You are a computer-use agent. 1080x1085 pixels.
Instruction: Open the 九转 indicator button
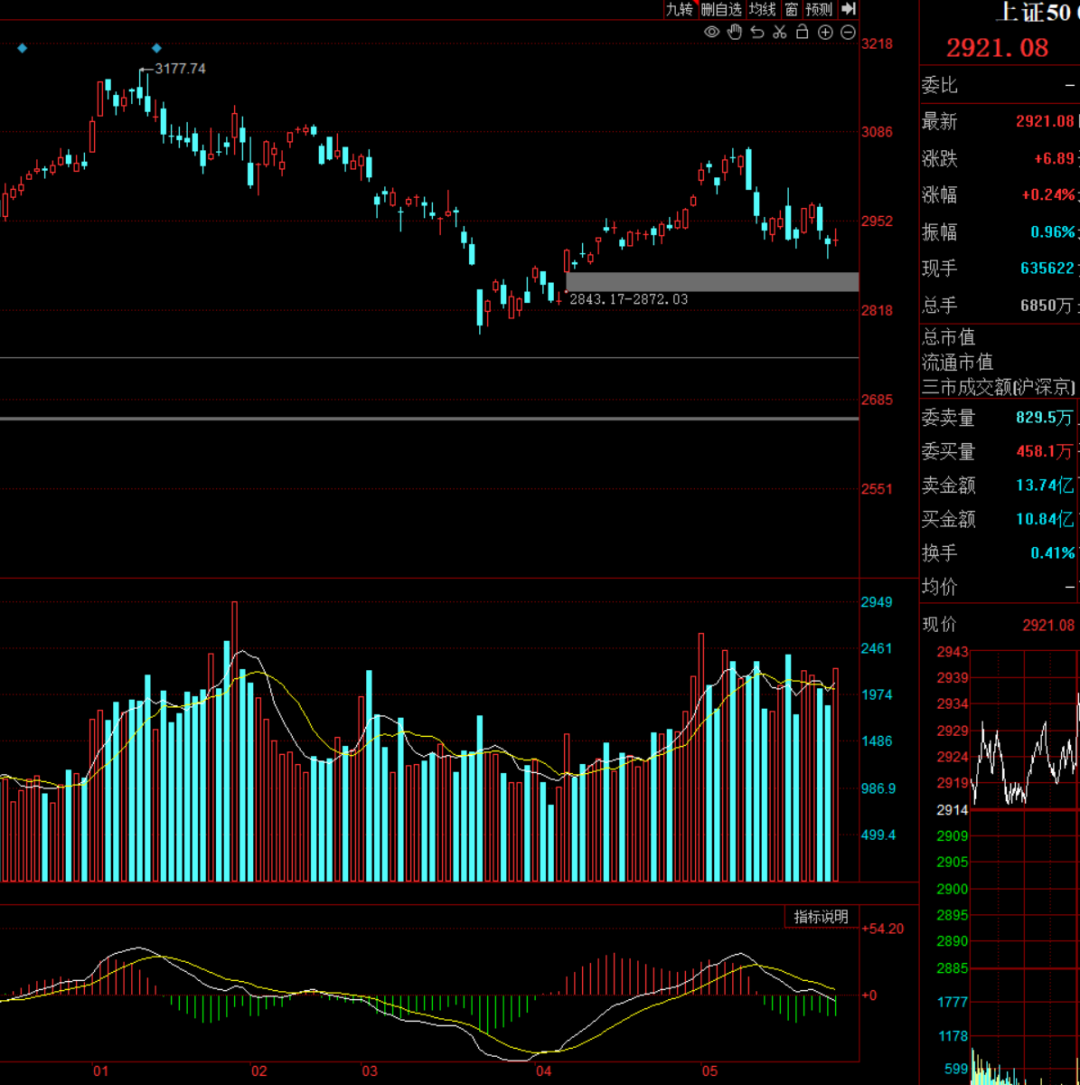click(679, 9)
